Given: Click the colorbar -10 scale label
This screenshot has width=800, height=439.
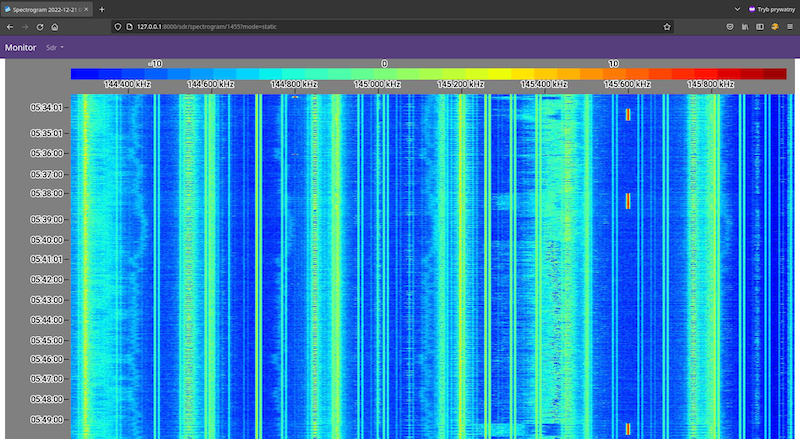Looking at the screenshot, I should point(155,64).
